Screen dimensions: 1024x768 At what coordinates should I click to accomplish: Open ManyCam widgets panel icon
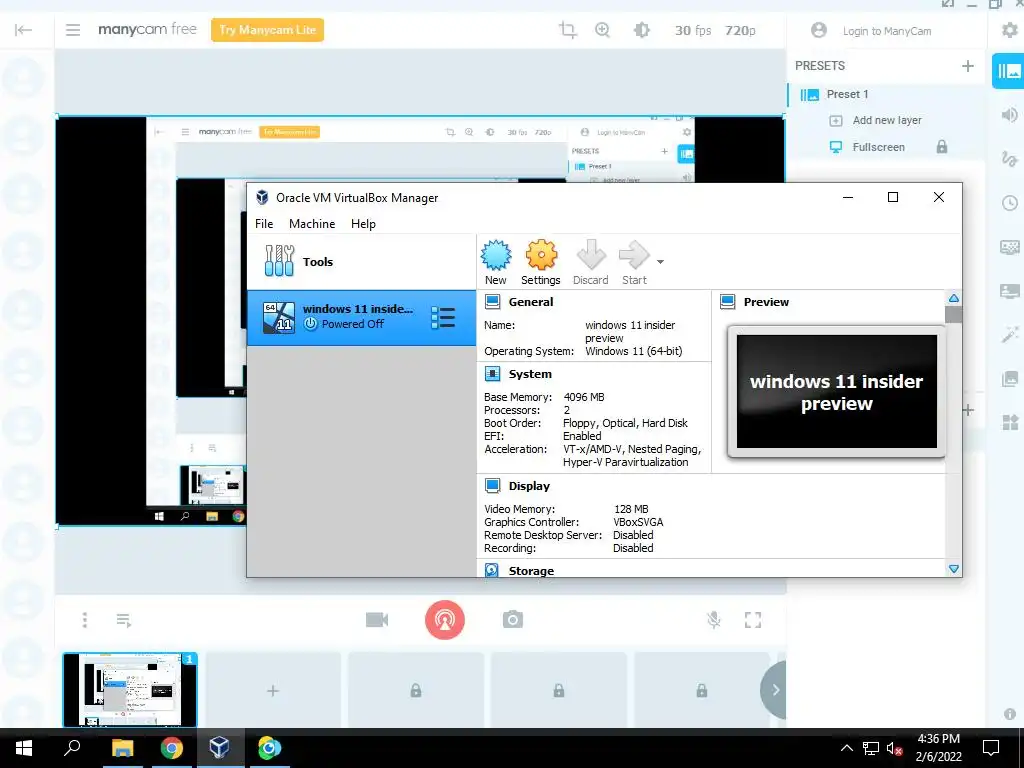click(x=1010, y=422)
